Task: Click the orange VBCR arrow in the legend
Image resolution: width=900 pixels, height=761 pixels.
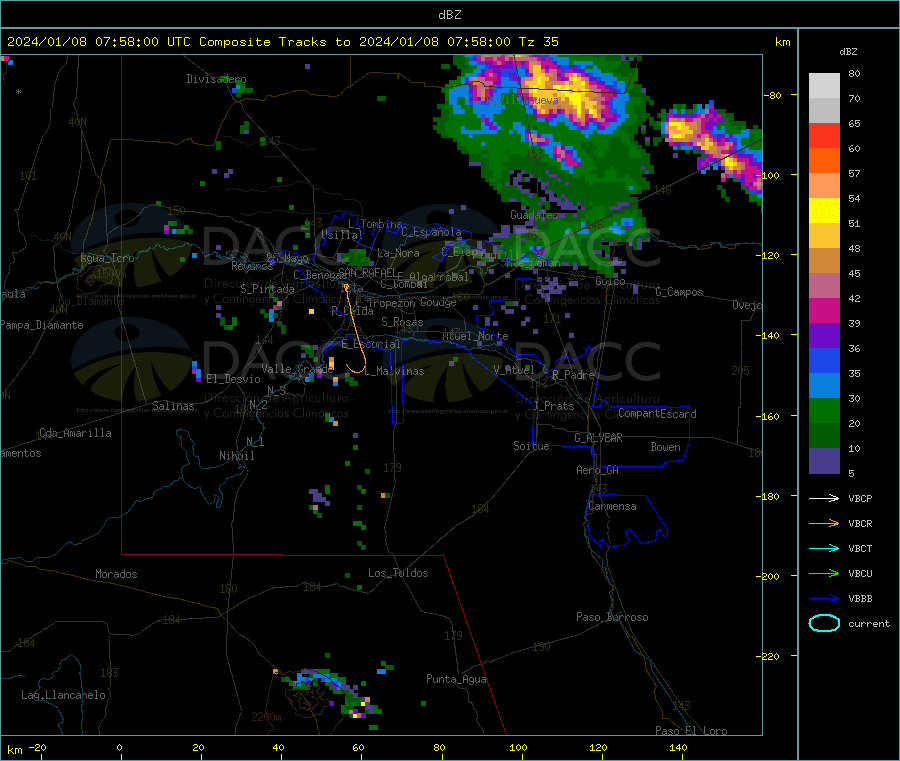Action: (824, 523)
